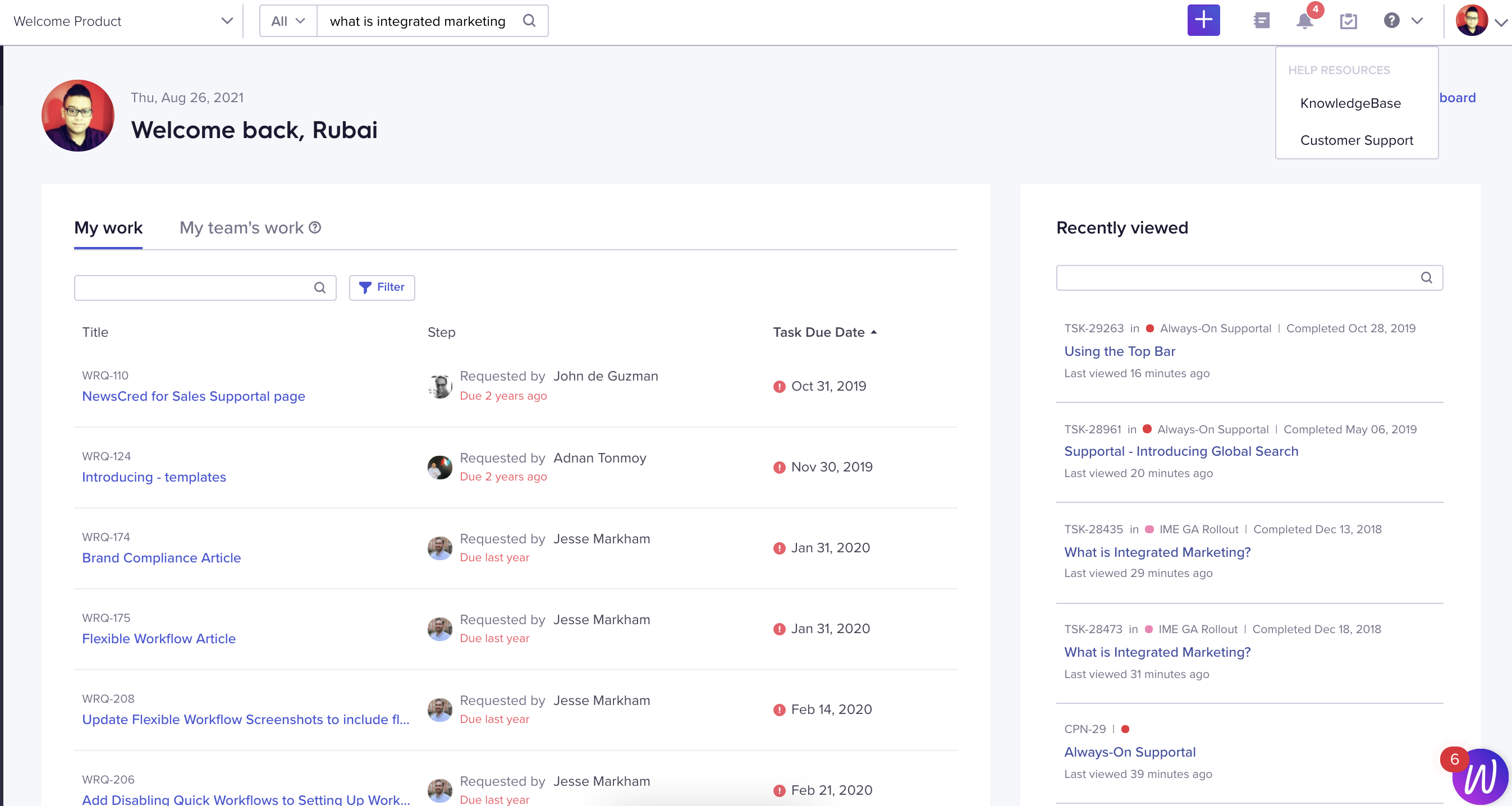Click overdue alert icon beside Feb 21, 2020

(x=779, y=791)
